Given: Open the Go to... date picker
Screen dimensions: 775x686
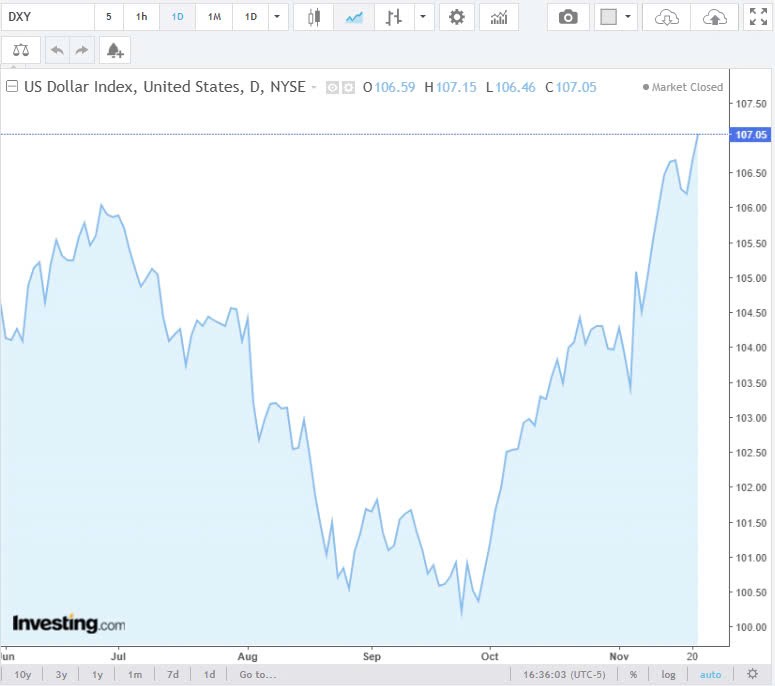Looking at the screenshot, I should tap(258, 675).
